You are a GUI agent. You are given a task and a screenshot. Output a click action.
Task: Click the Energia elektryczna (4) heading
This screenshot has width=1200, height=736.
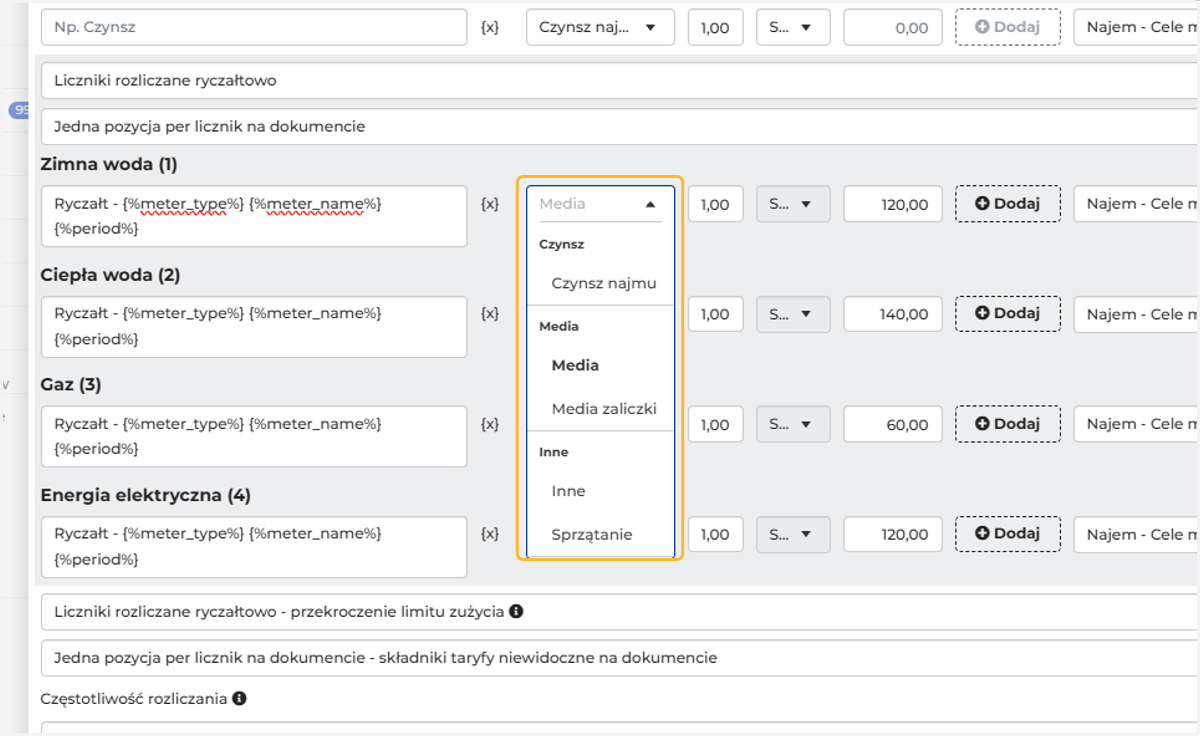tap(146, 494)
